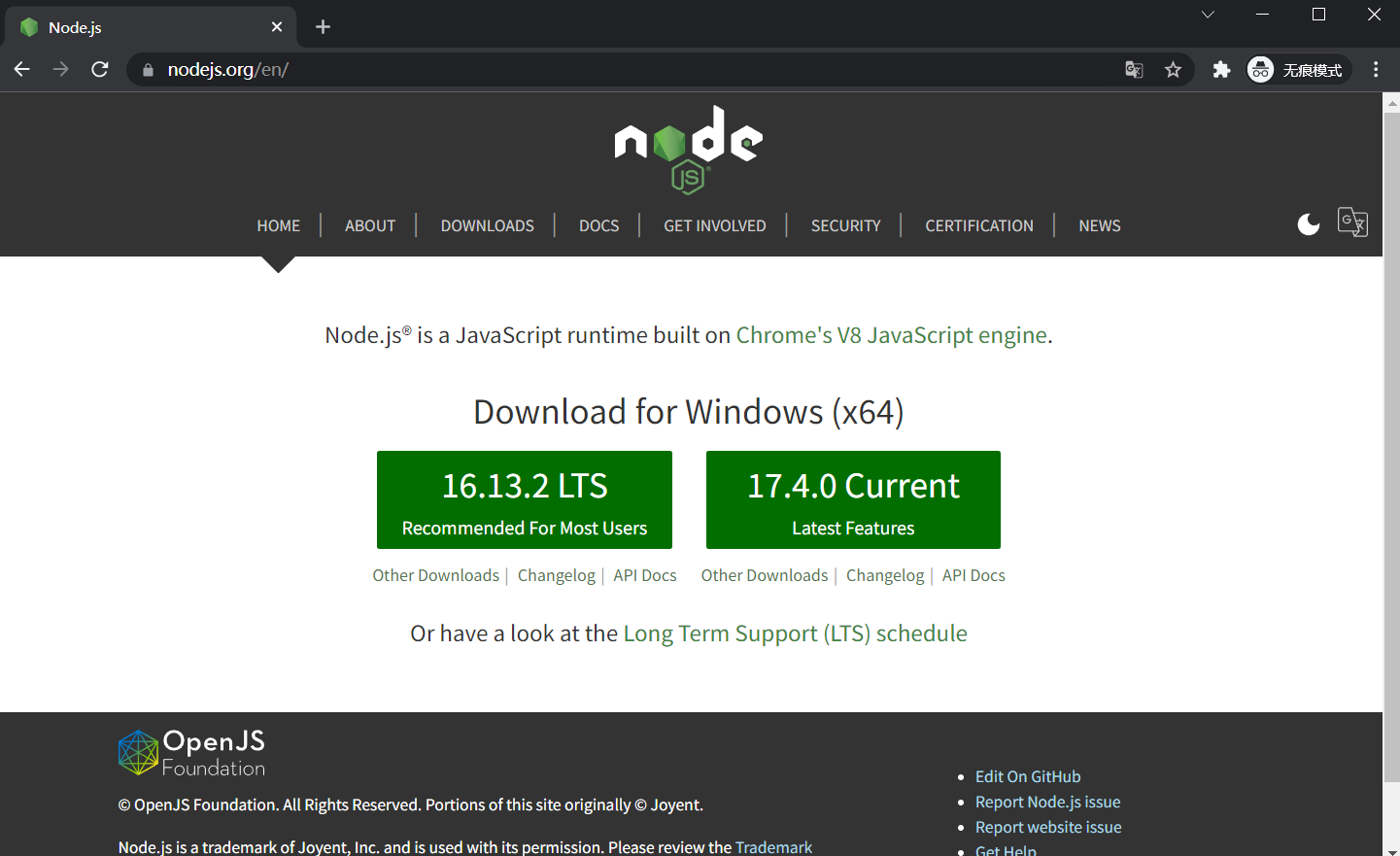
Task: Click Report website issue link
Action: (1048, 827)
